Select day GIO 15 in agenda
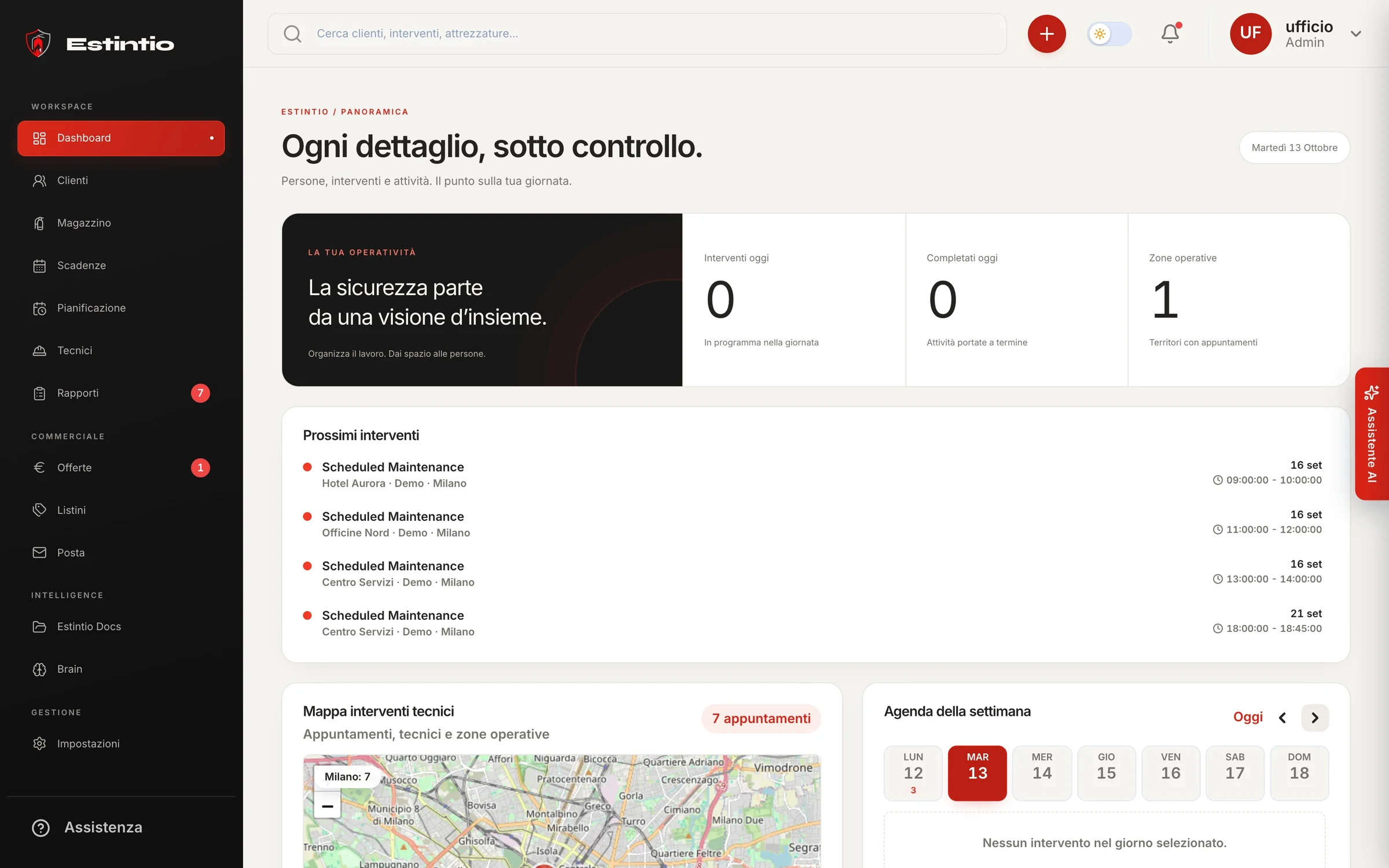The height and width of the screenshot is (868, 1389). point(1106,773)
